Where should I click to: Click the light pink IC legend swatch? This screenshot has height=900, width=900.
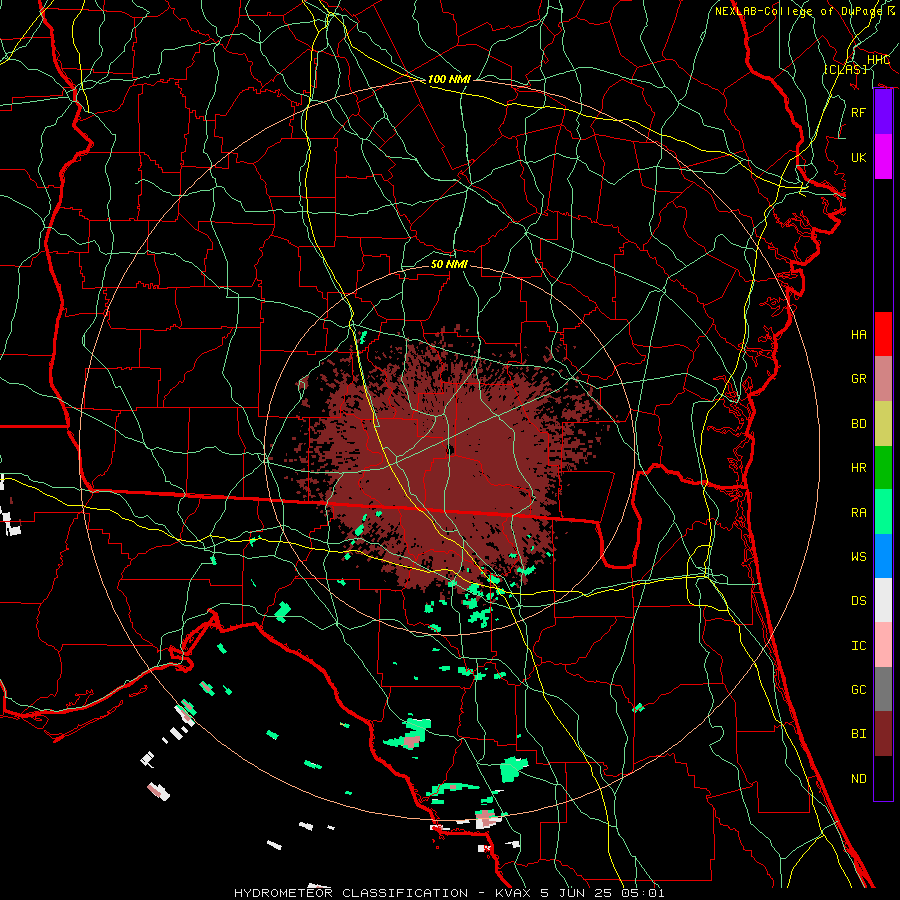click(883, 645)
